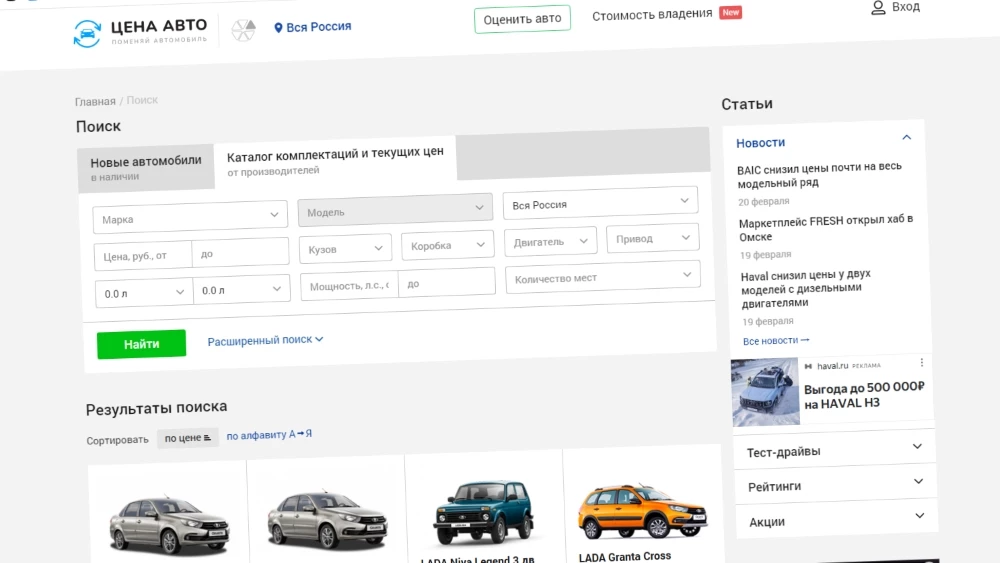Click the wheel icon beside the logo
1000x563 pixels.
point(243,30)
